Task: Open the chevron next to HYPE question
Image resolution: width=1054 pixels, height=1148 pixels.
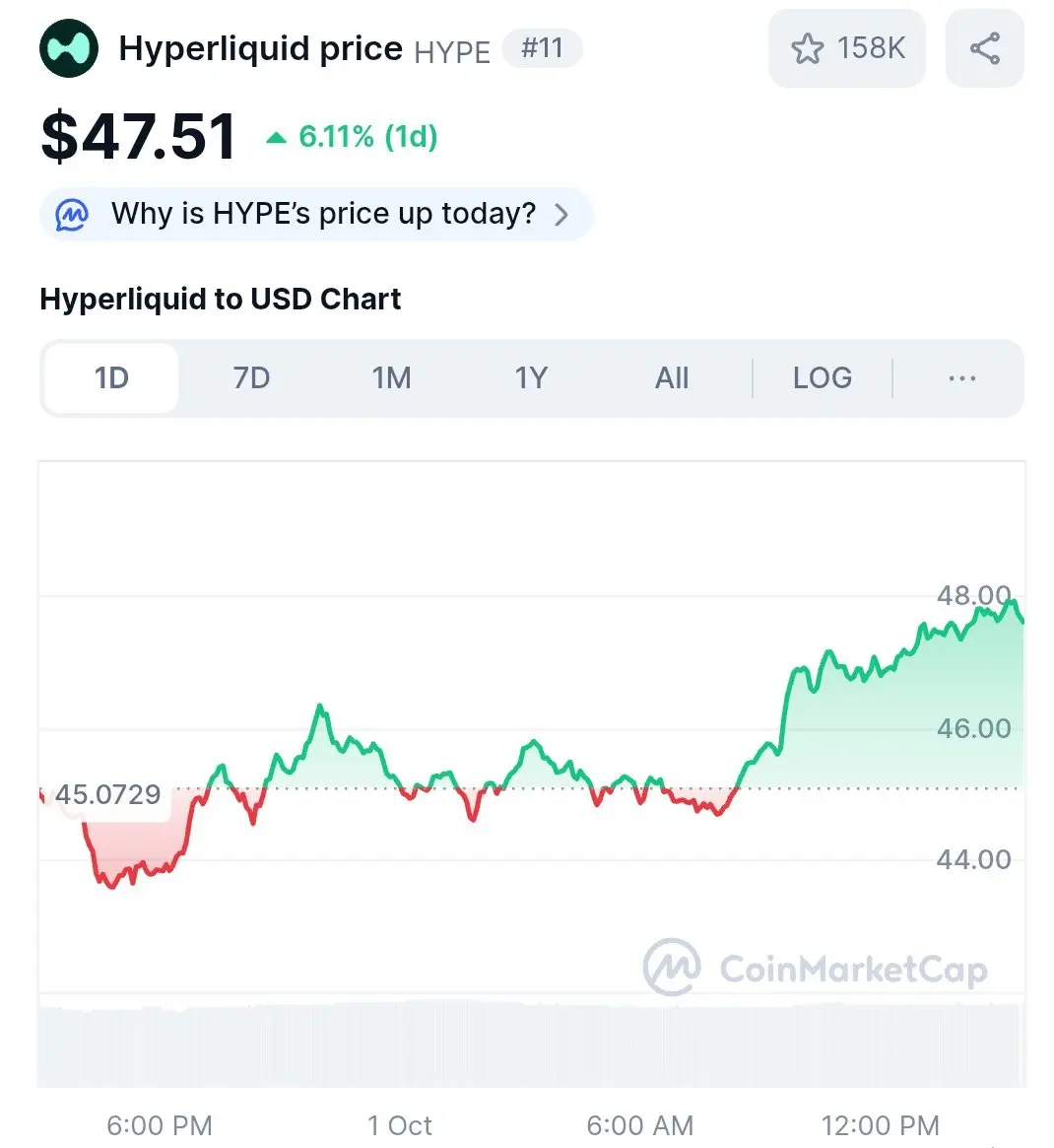Action: pyautogui.click(x=561, y=214)
